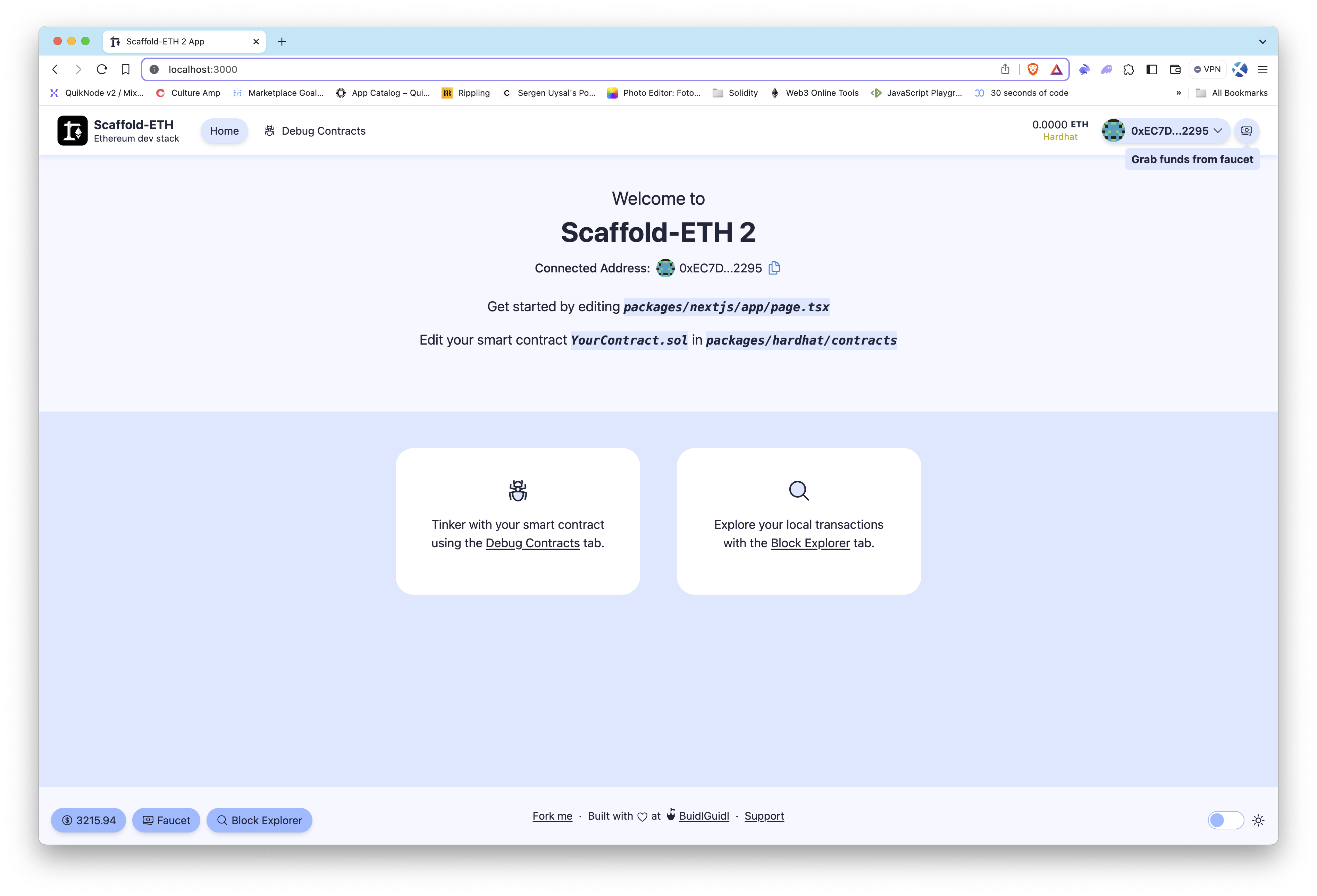Screen dimensions: 1317x896
Task: Open the Rippling bookmark
Action: tap(466, 93)
